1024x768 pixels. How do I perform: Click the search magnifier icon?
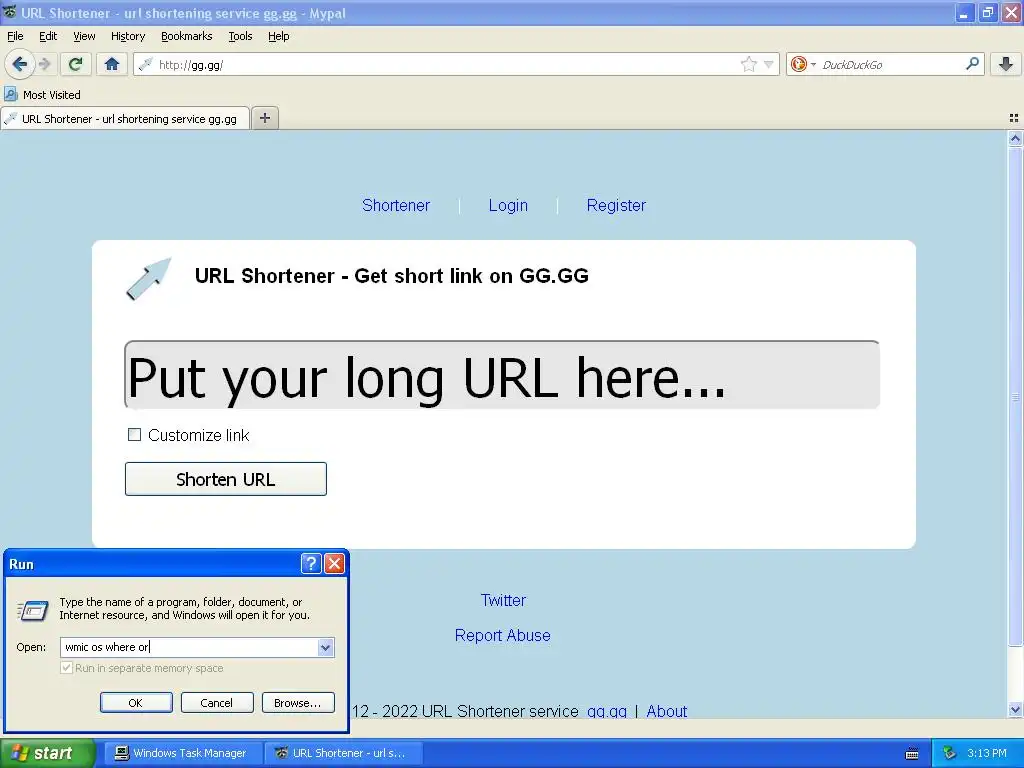click(x=972, y=64)
